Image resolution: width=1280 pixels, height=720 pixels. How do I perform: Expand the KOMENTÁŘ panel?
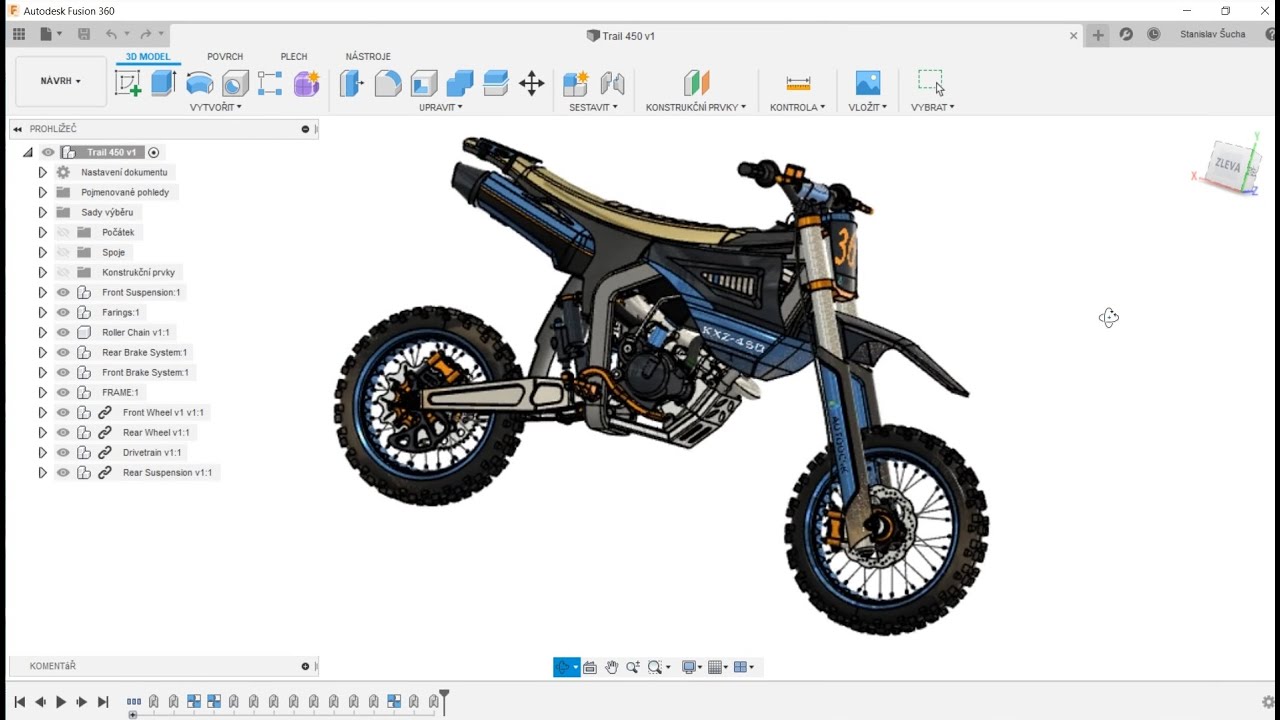(306, 666)
